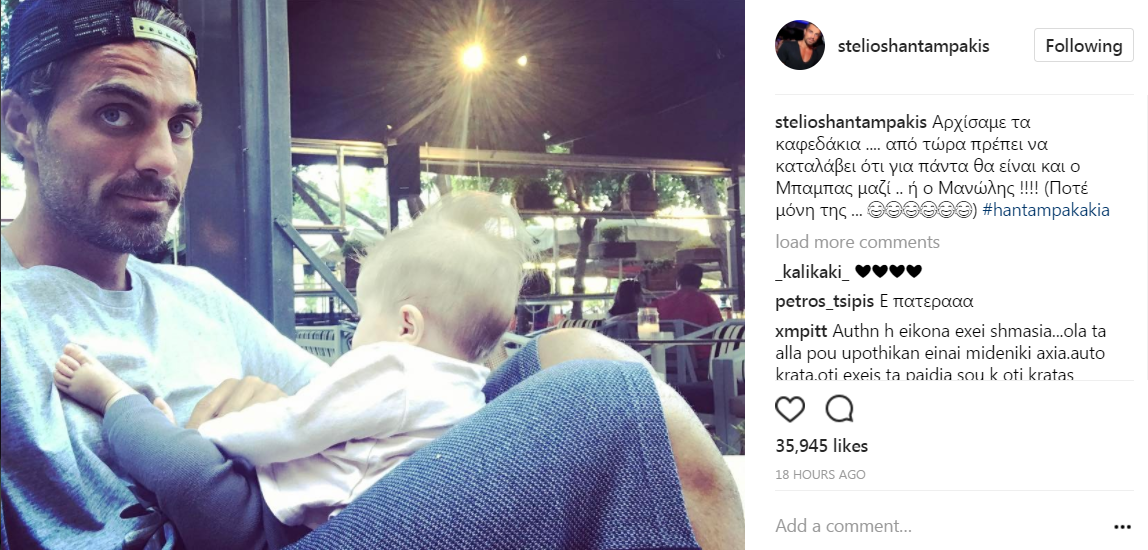The width and height of the screenshot is (1148, 550).
Task: Open the stelioshantampakis profile picture
Action: pos(800,45)
